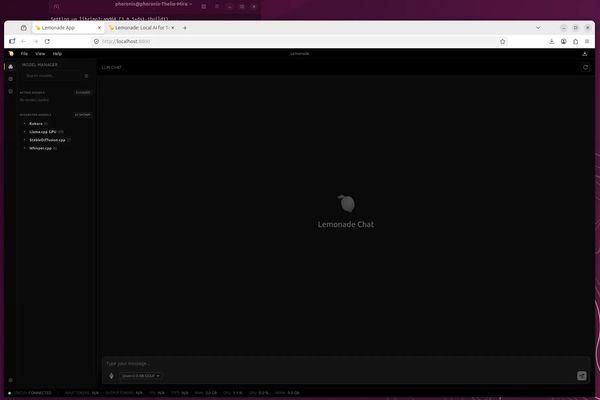Focus the model search input field

[x=52, y=76]
